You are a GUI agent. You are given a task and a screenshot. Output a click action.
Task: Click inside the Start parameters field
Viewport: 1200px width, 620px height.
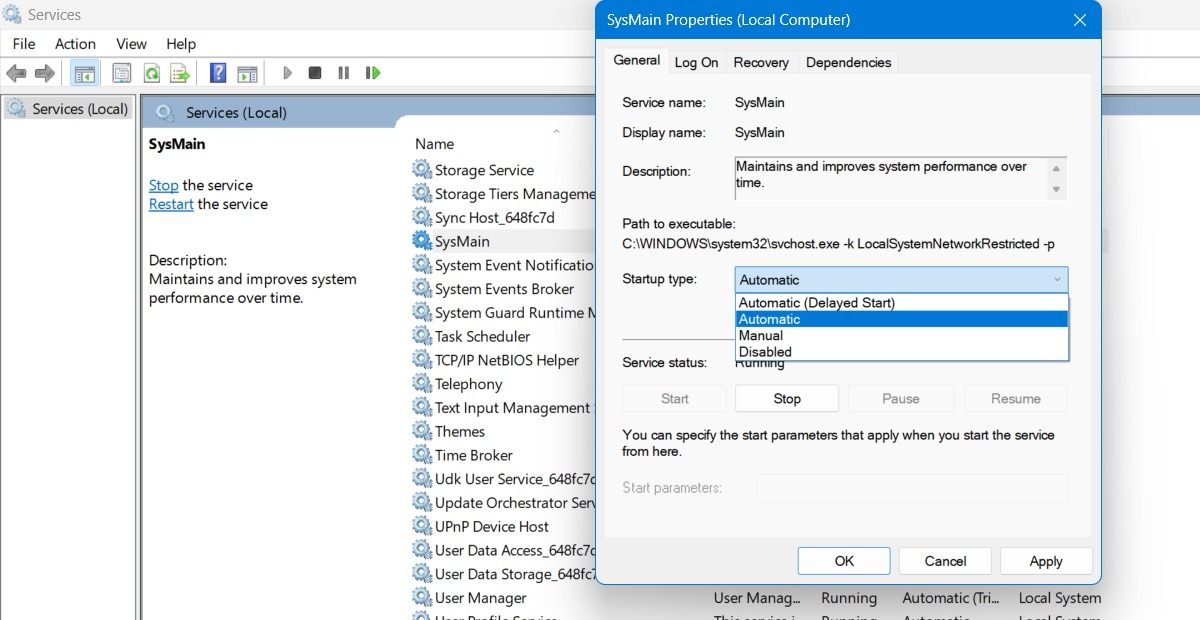pos(911,487)
